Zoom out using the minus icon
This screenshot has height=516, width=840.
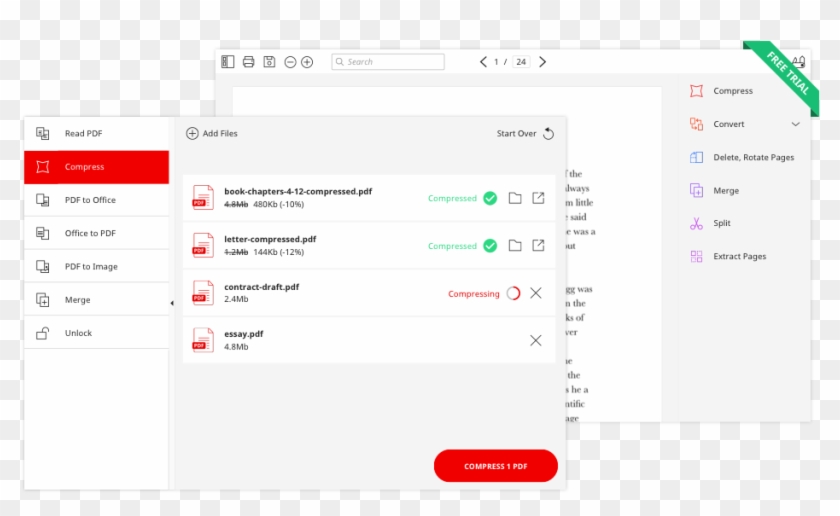(x=290, y=62)
